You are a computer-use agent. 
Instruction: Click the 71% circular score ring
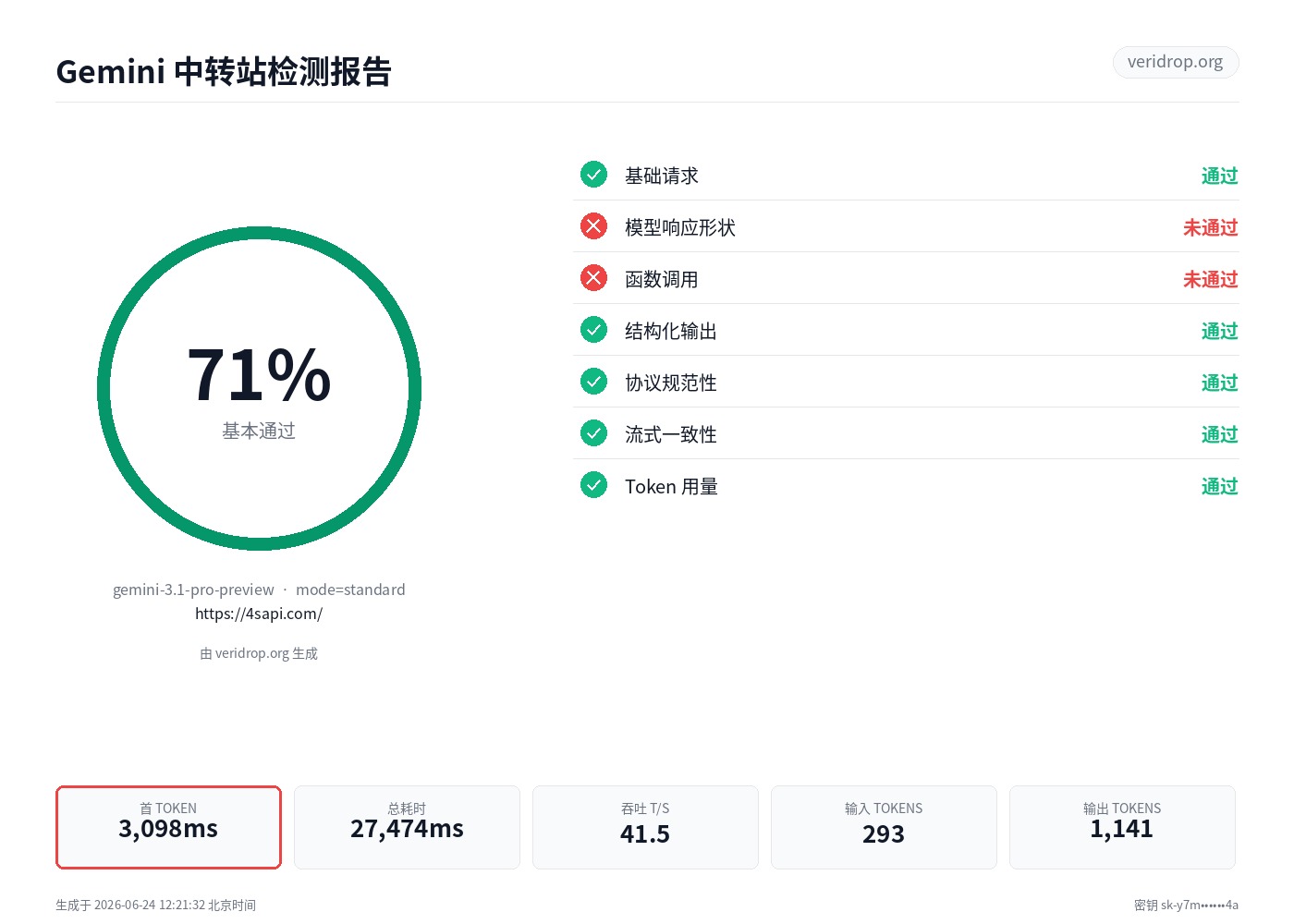click(x=259, y=389)
